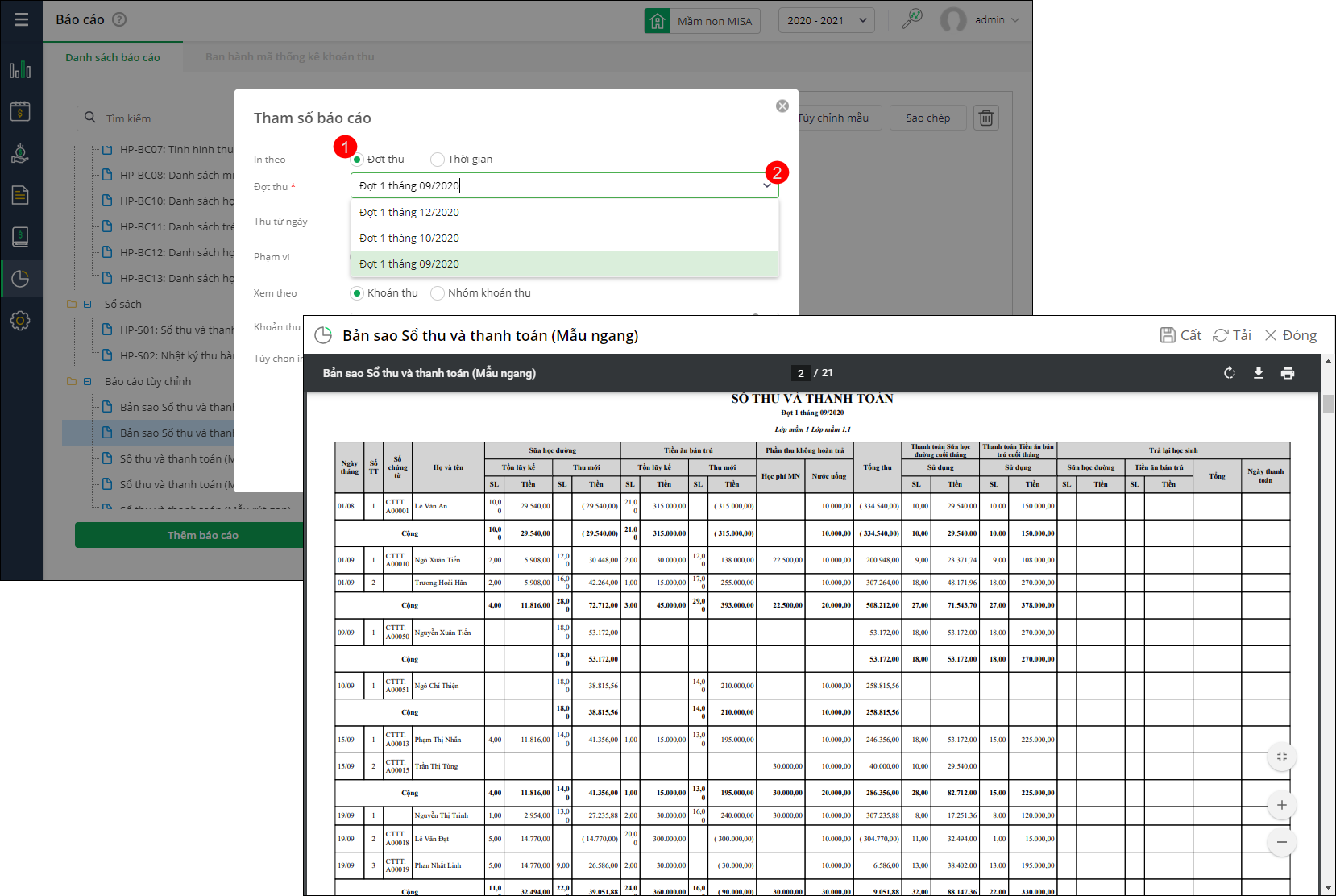Image resolution: width=1336 pixels, height=896 pixels.
Task: Choose Đợt 1 tháng 12/2020 from list
Action: pos(565,213)
